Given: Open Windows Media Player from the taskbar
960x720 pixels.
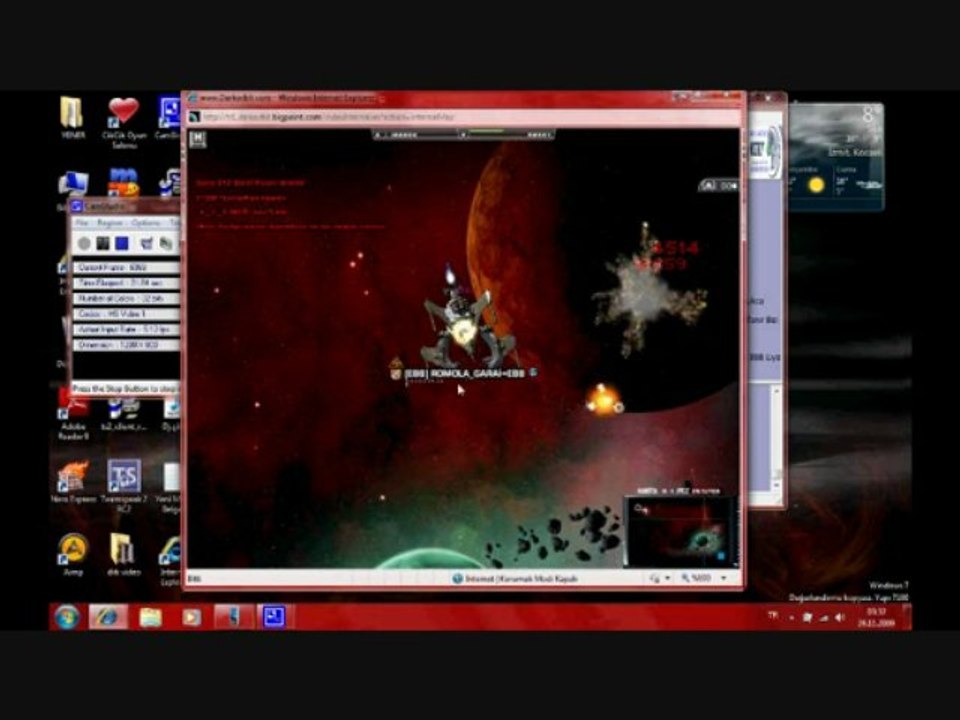Looking at the screenshot, I should tap(192, 617).
